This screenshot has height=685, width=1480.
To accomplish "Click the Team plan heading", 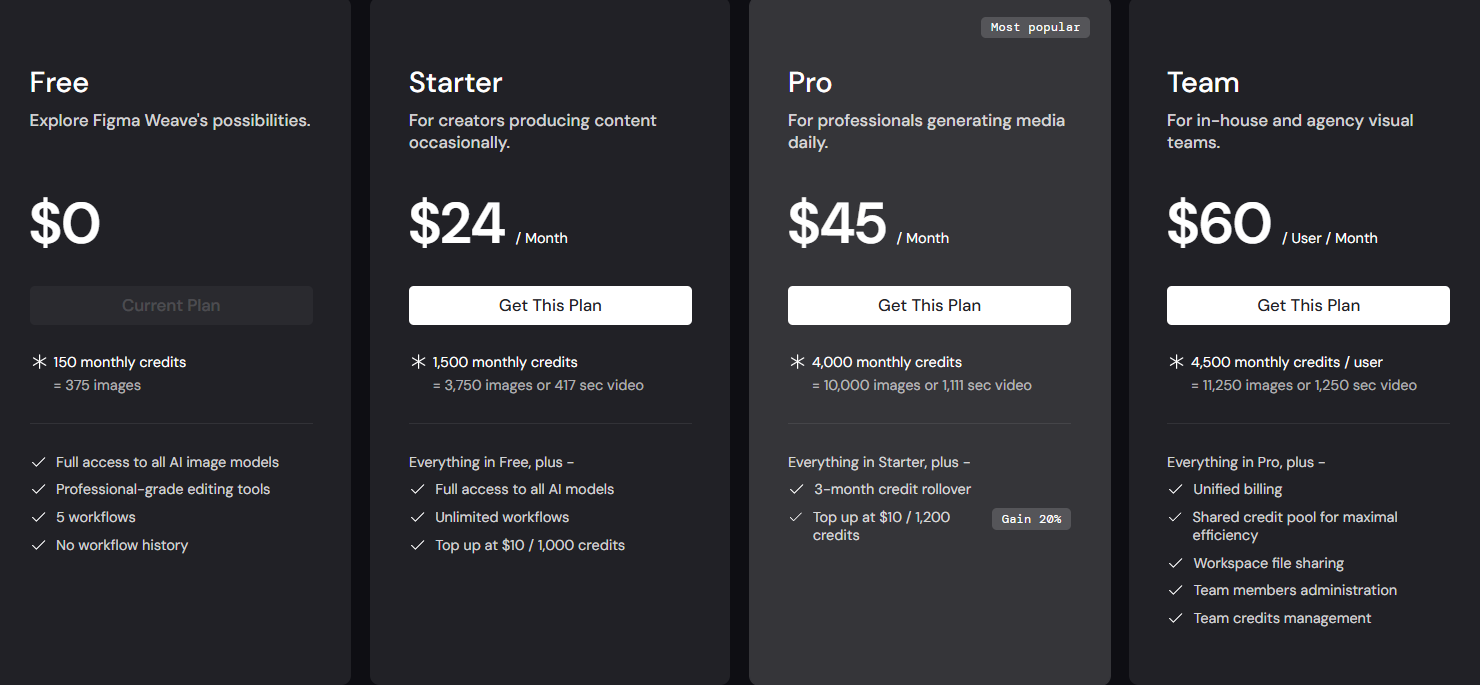I will pyautogui.click(x=1203, y=82).
